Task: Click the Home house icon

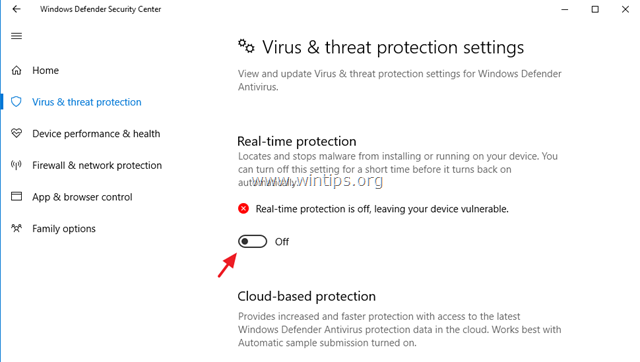Action: (16, 70)
